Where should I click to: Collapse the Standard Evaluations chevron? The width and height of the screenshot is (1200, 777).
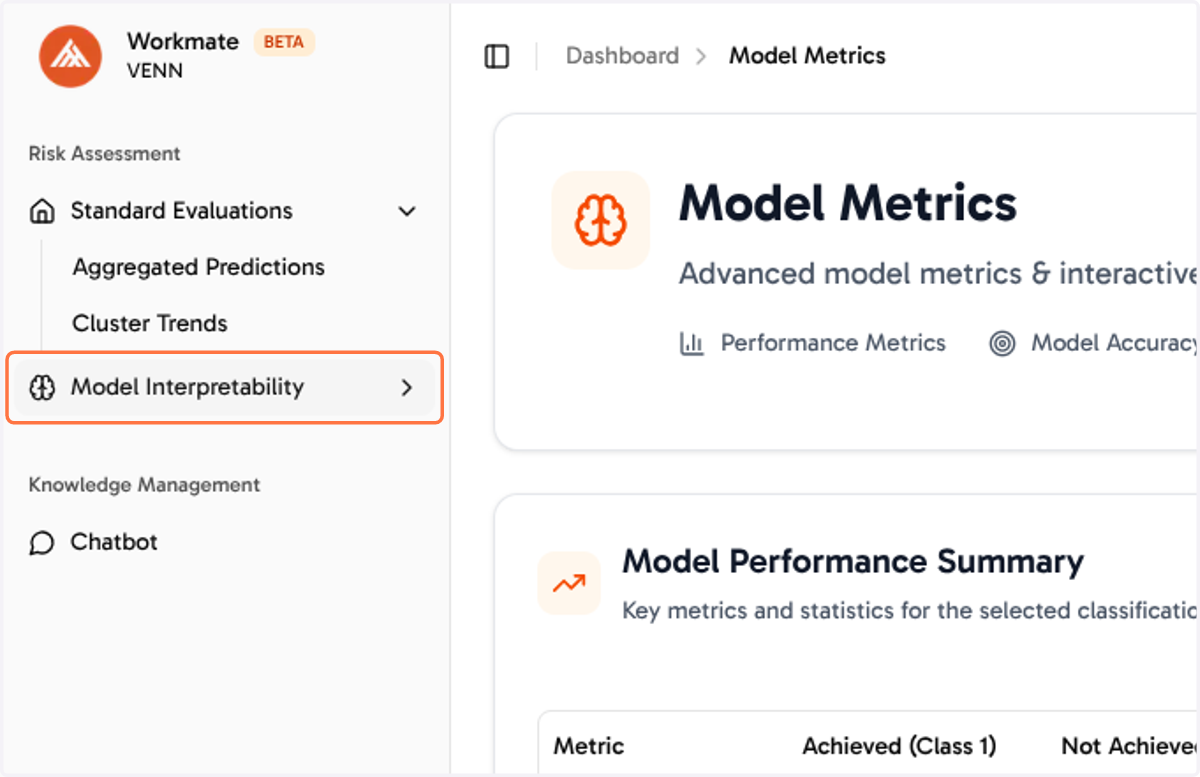tap(407, 212)
